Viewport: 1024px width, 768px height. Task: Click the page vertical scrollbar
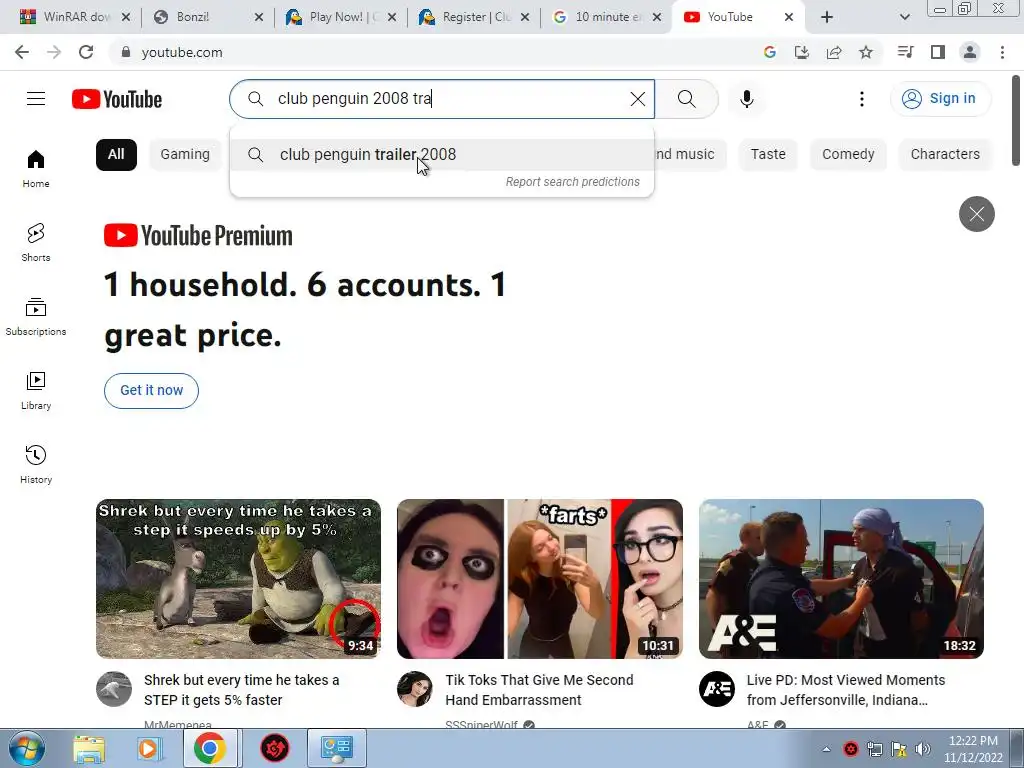[1016, 121]
